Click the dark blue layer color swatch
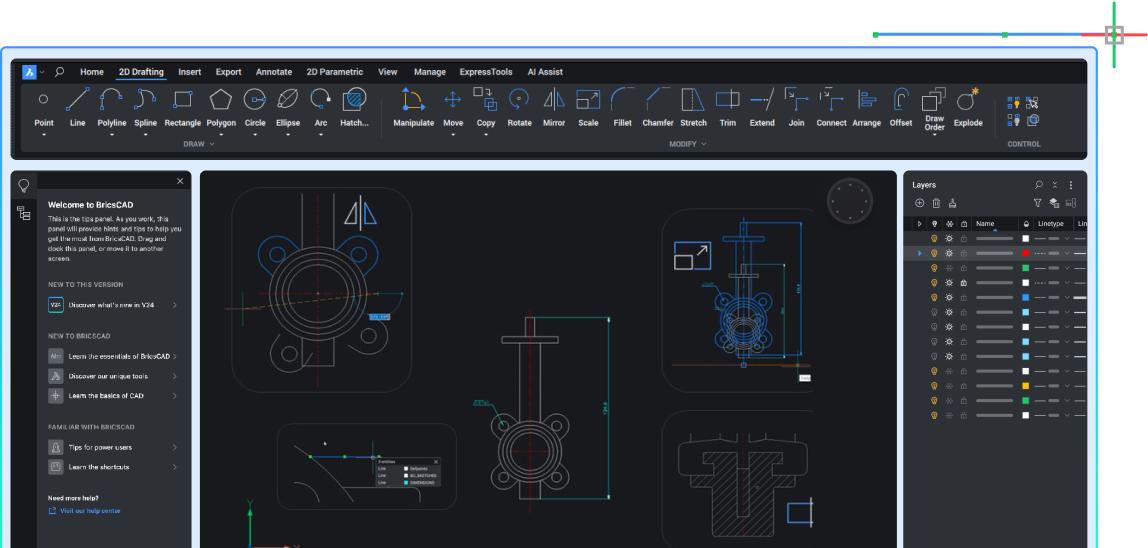Viewport: 1148px width, 548px height. coord(1026,297)
